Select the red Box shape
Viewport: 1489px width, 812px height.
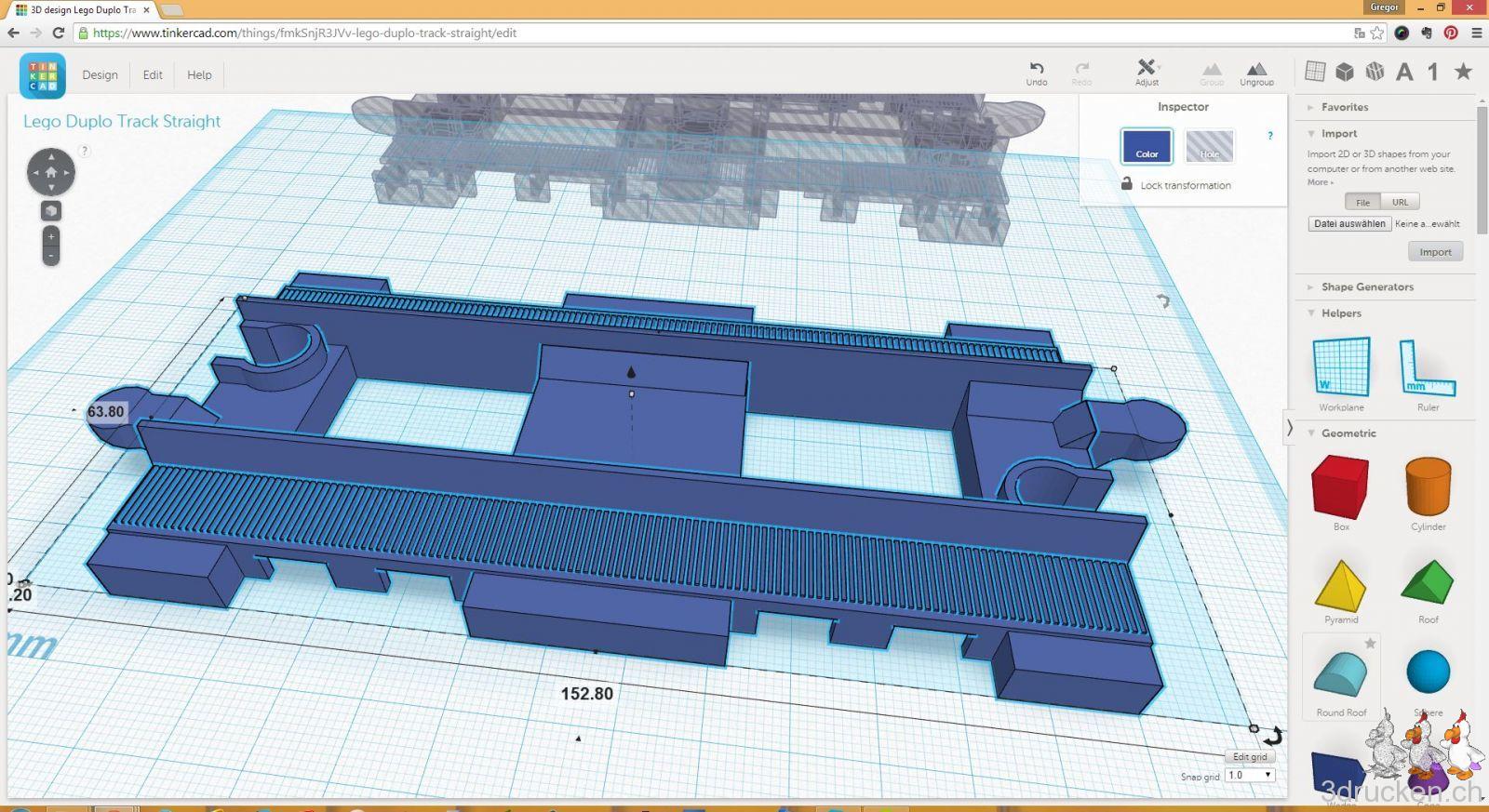point(1341,493)
